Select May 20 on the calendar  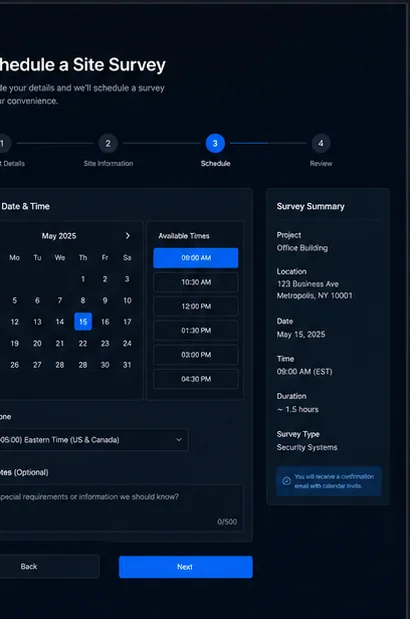[x=37, y=343]
